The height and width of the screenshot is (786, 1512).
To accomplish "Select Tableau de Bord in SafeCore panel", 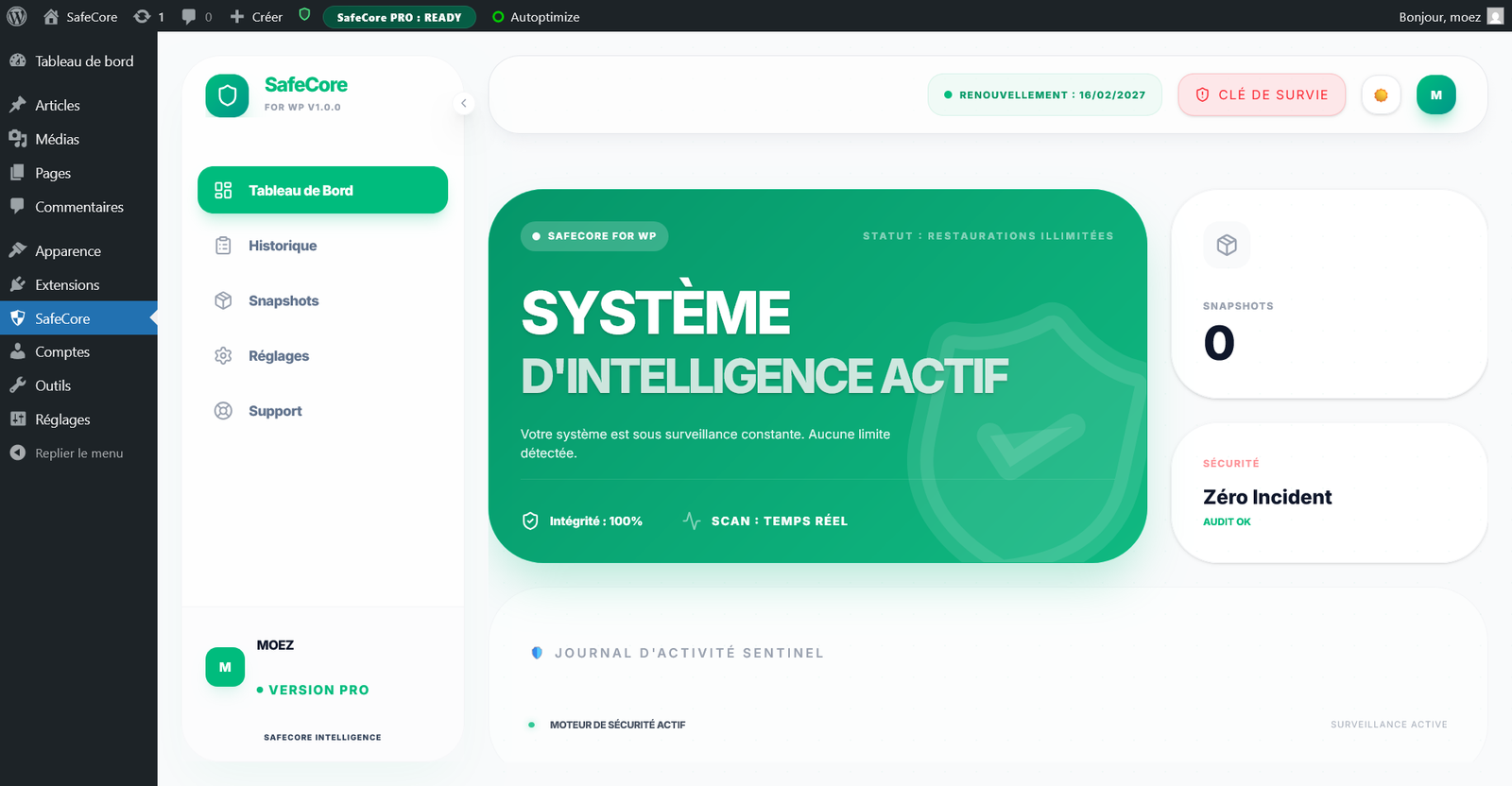I will (322, 190).
